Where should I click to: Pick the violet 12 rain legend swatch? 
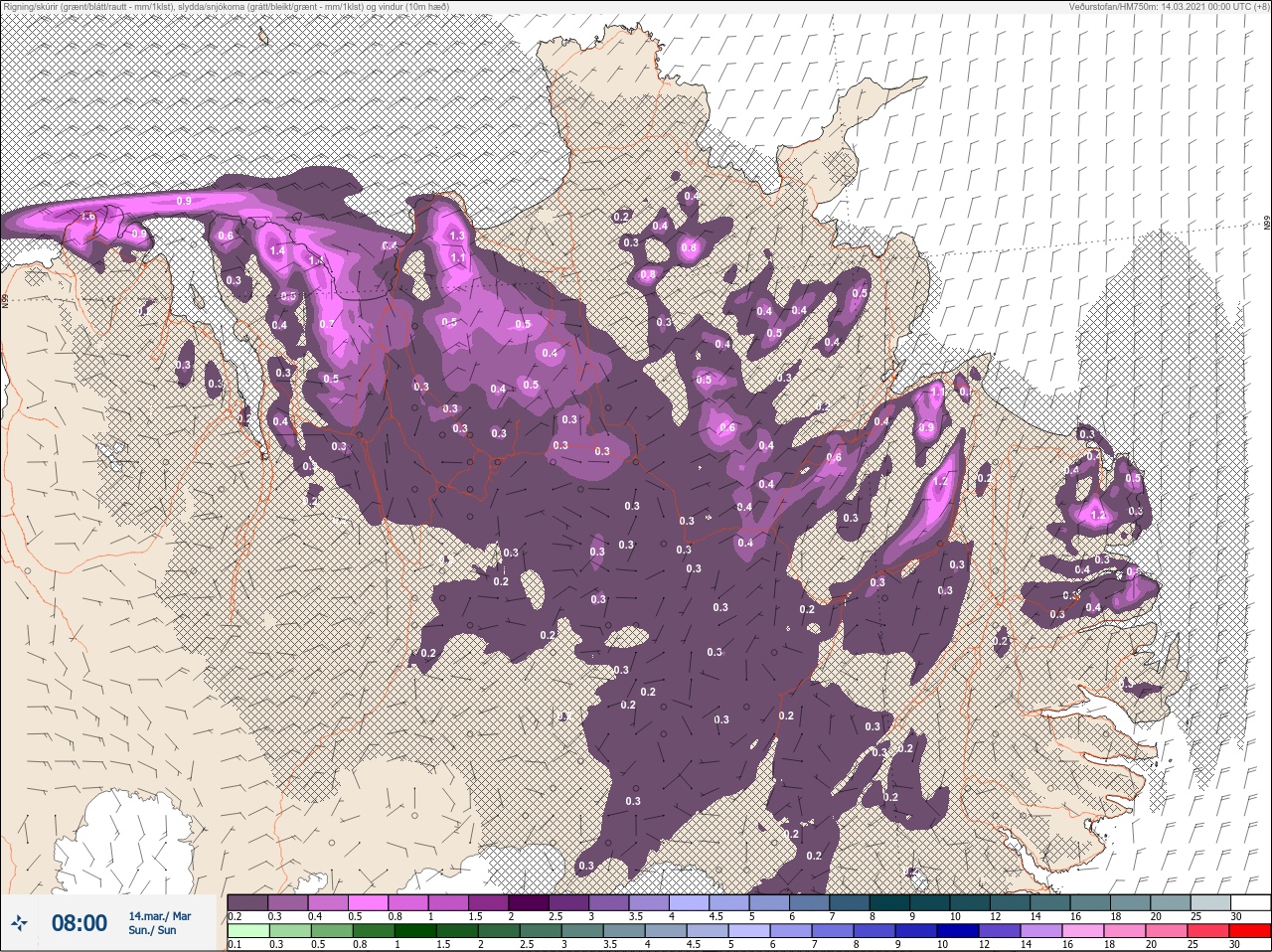point(1001,930)
